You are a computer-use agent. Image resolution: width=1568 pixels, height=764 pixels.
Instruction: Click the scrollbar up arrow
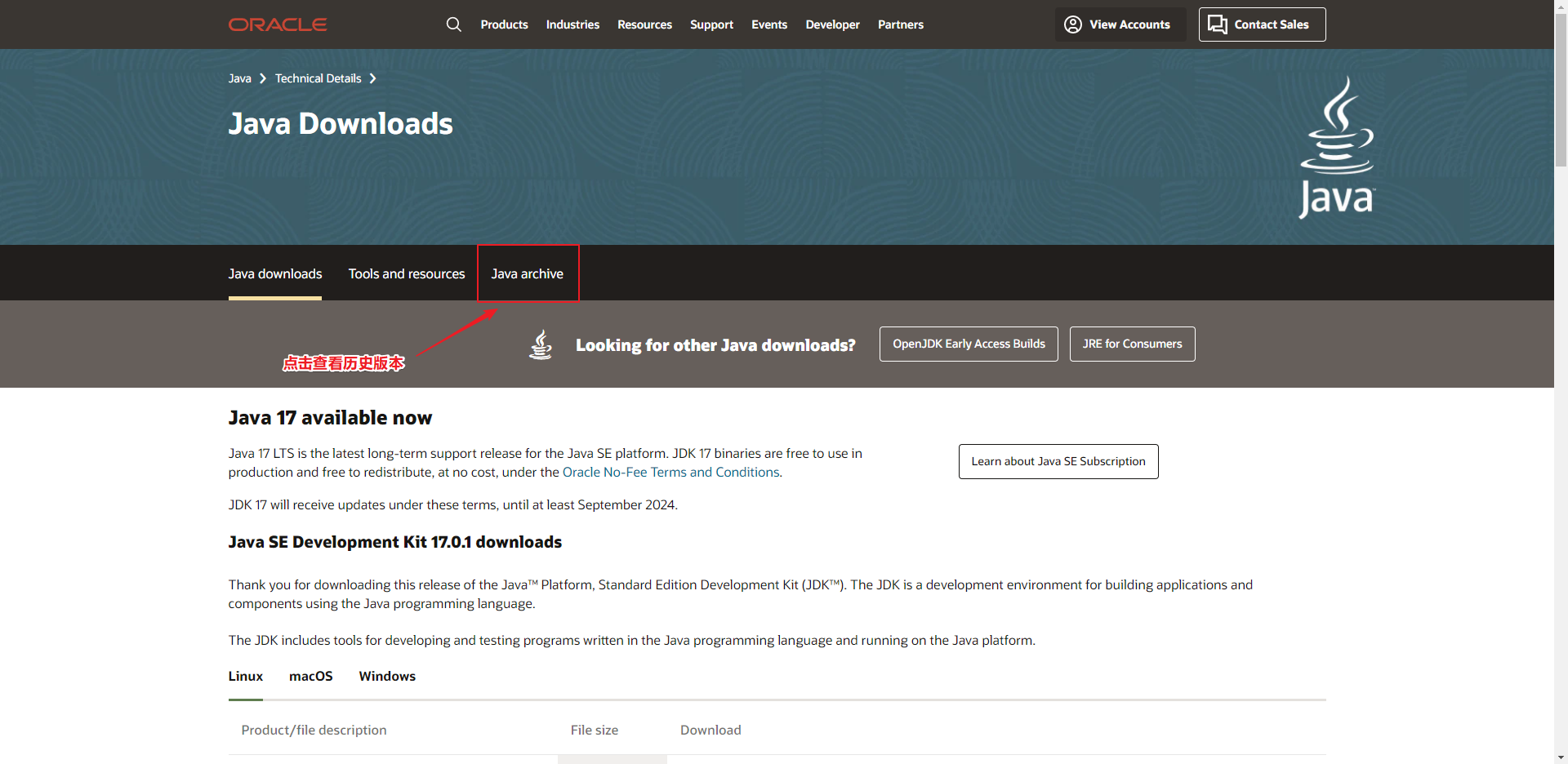pyautogui.click(x=1561, y=7)
